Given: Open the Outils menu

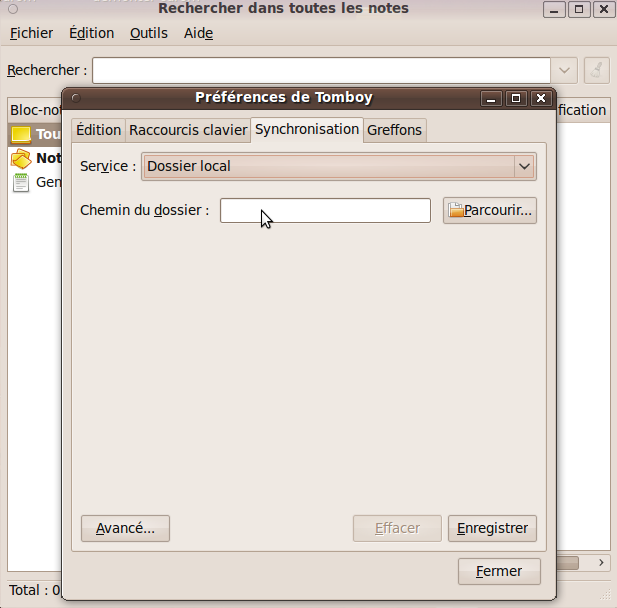Looking at the screenshot, I should (x=149, y=33).
